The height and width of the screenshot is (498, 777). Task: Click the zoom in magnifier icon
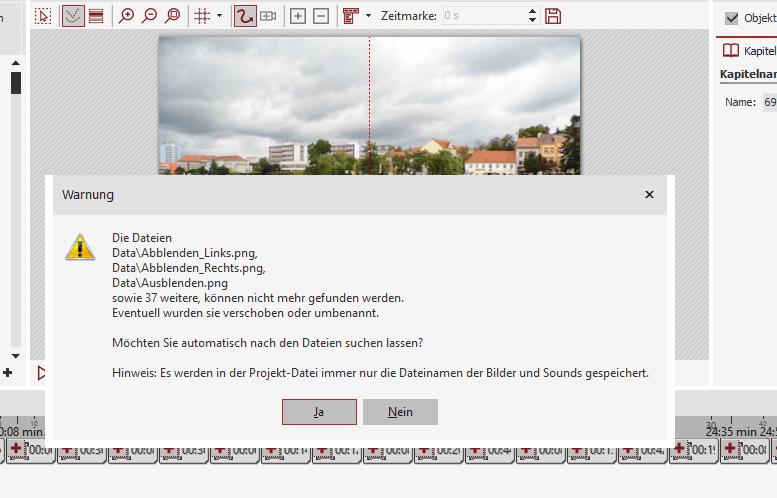127,16
